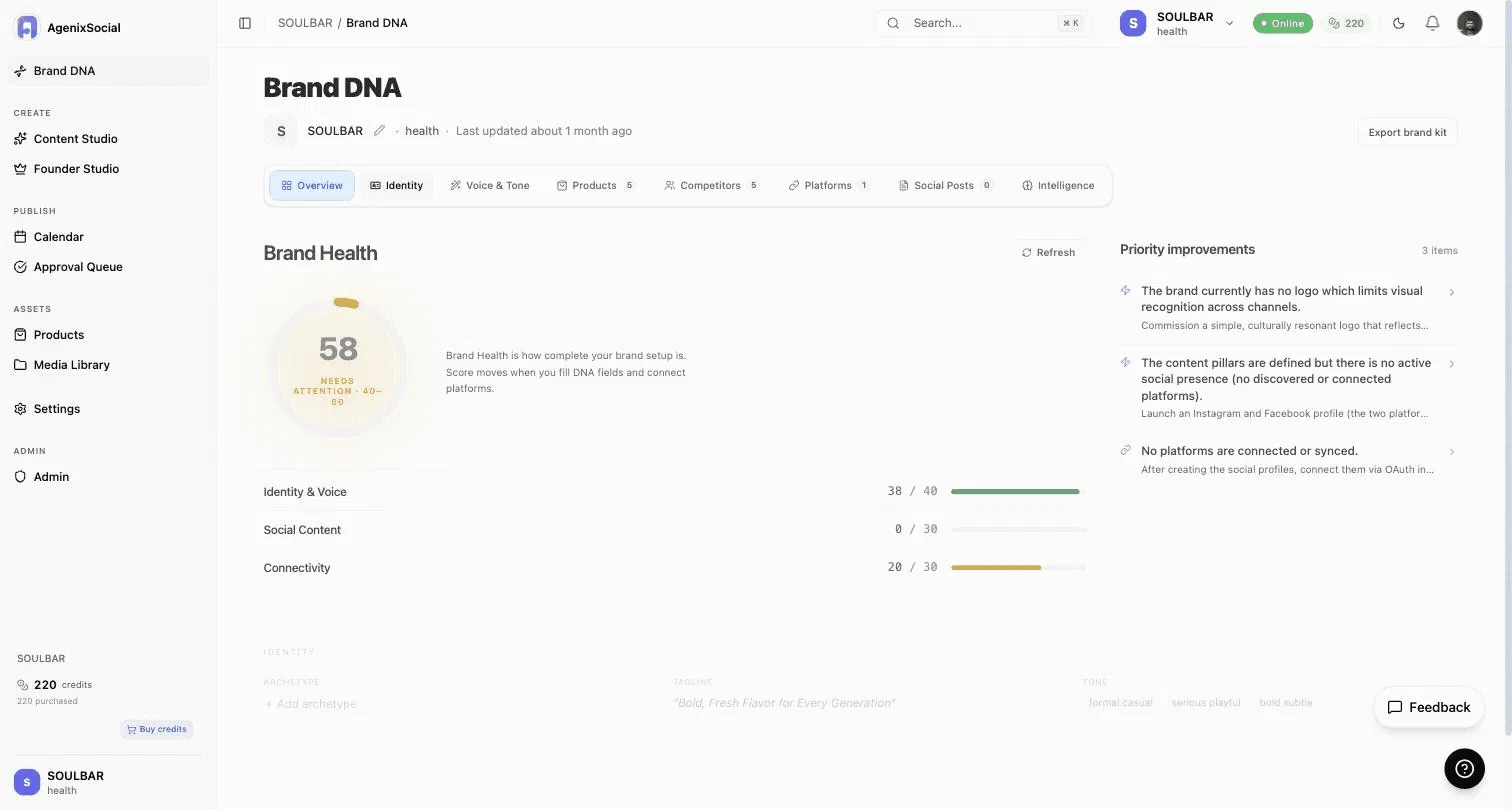This screenshot has width=1512, height=809.
Task: Select Brand DNA in the sidebar
Action: pyautogui.click(x=108, y=71)
